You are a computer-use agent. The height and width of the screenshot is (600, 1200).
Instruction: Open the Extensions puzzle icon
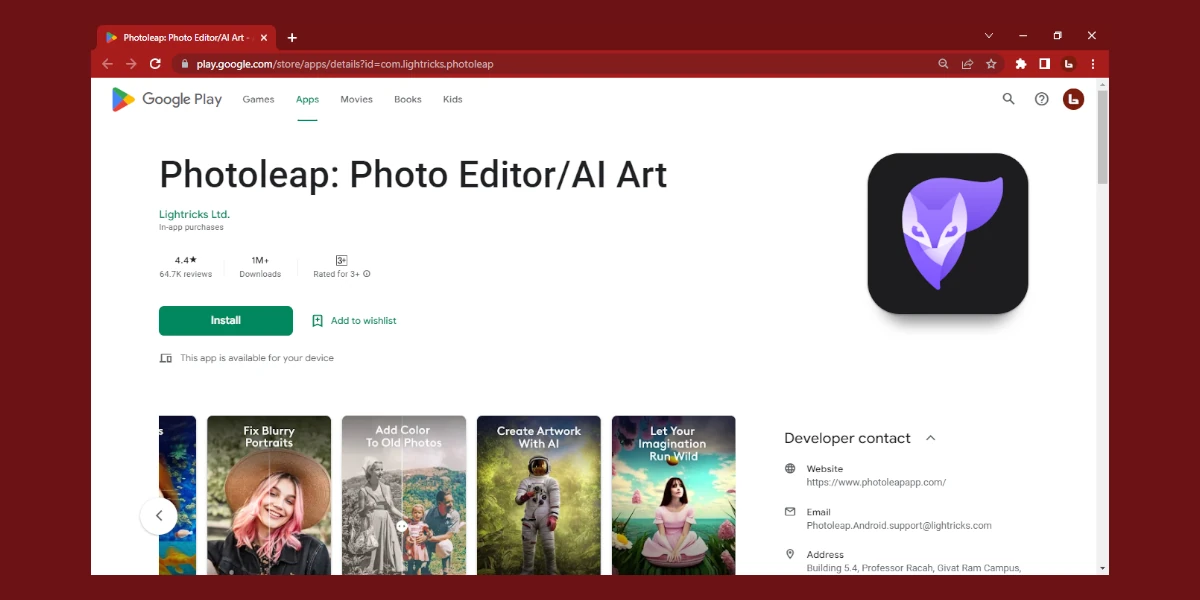coord(1020,64)
